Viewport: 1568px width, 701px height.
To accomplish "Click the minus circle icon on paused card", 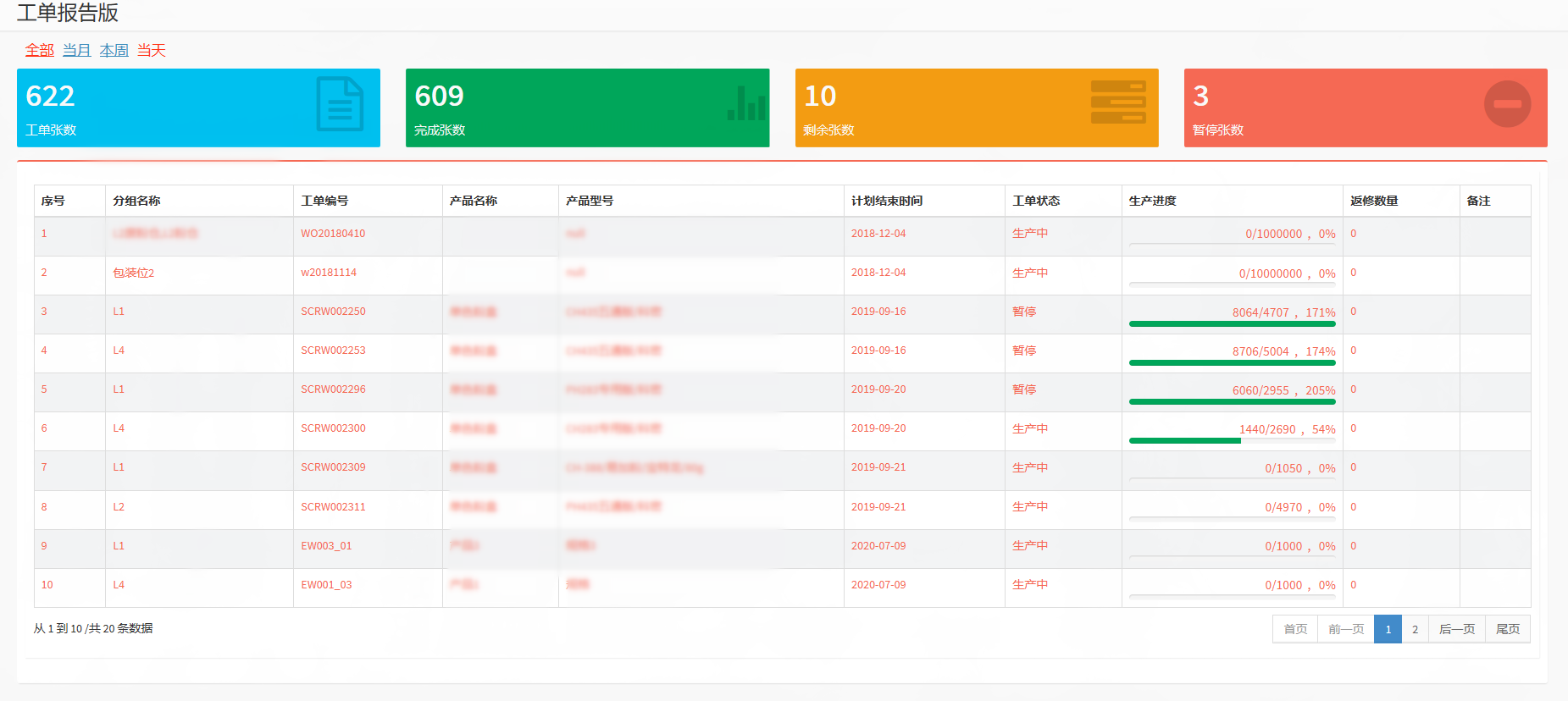I will [1507, 104].
